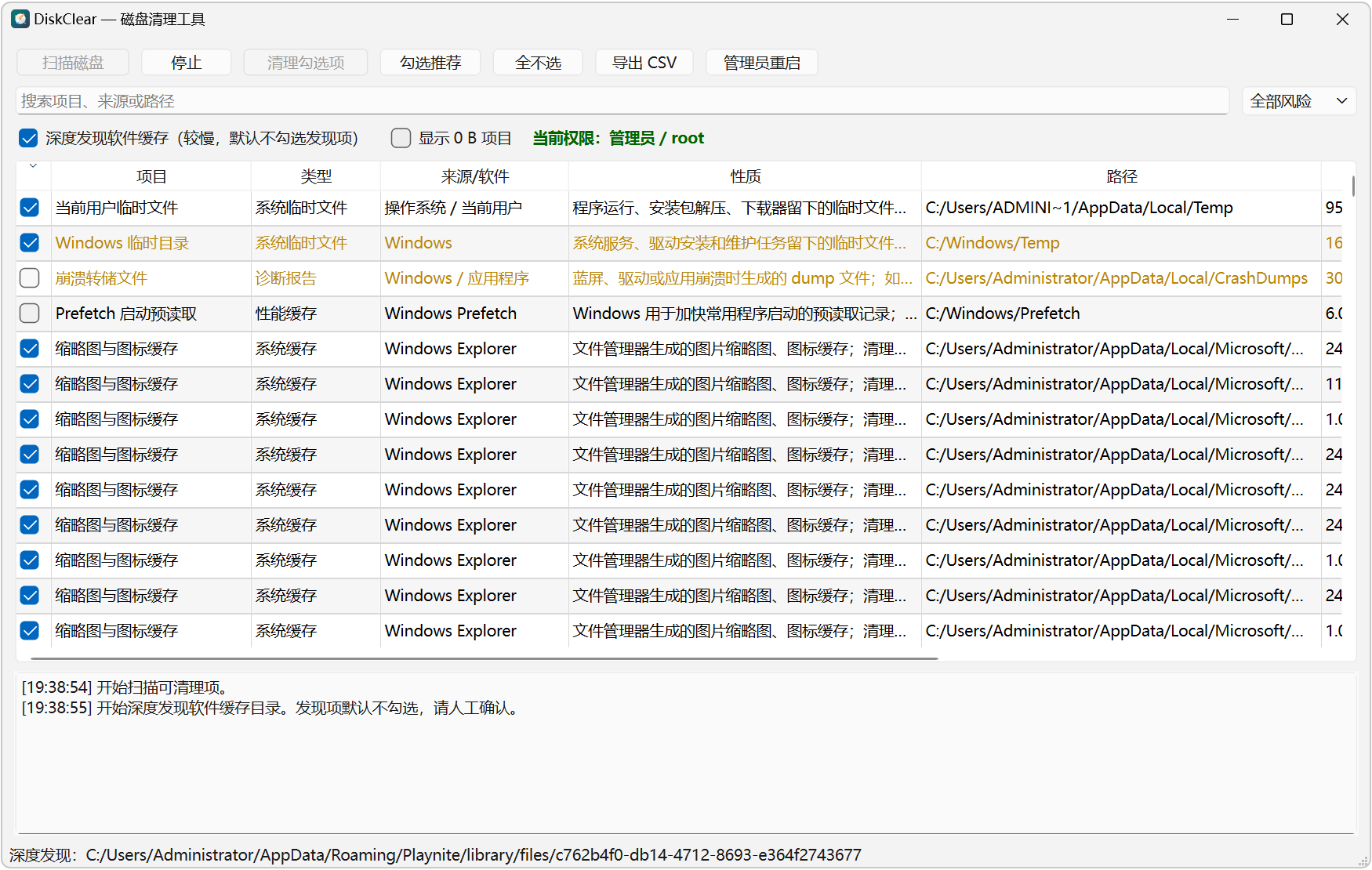
Task: Click the CrashDumps path cell
Action: point(1121,278)
